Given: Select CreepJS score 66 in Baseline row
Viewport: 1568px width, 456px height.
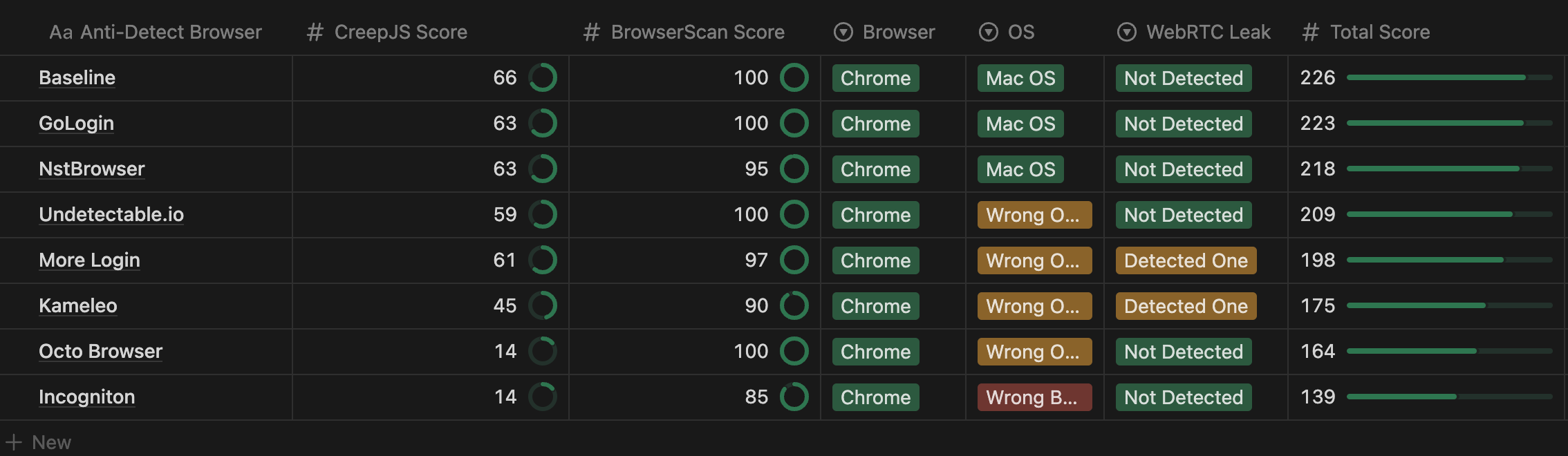Looking at the screenshot, I should pos(505,77).
